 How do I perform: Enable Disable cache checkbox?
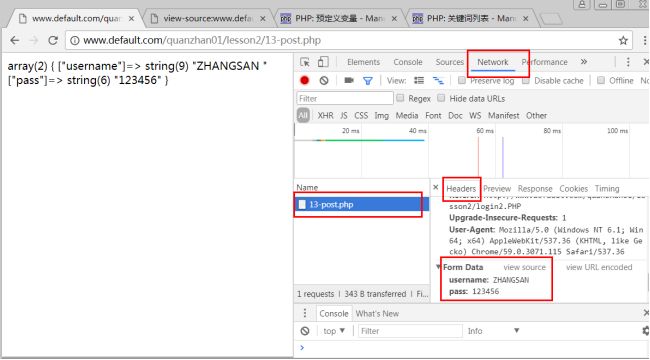click(526, 80)
